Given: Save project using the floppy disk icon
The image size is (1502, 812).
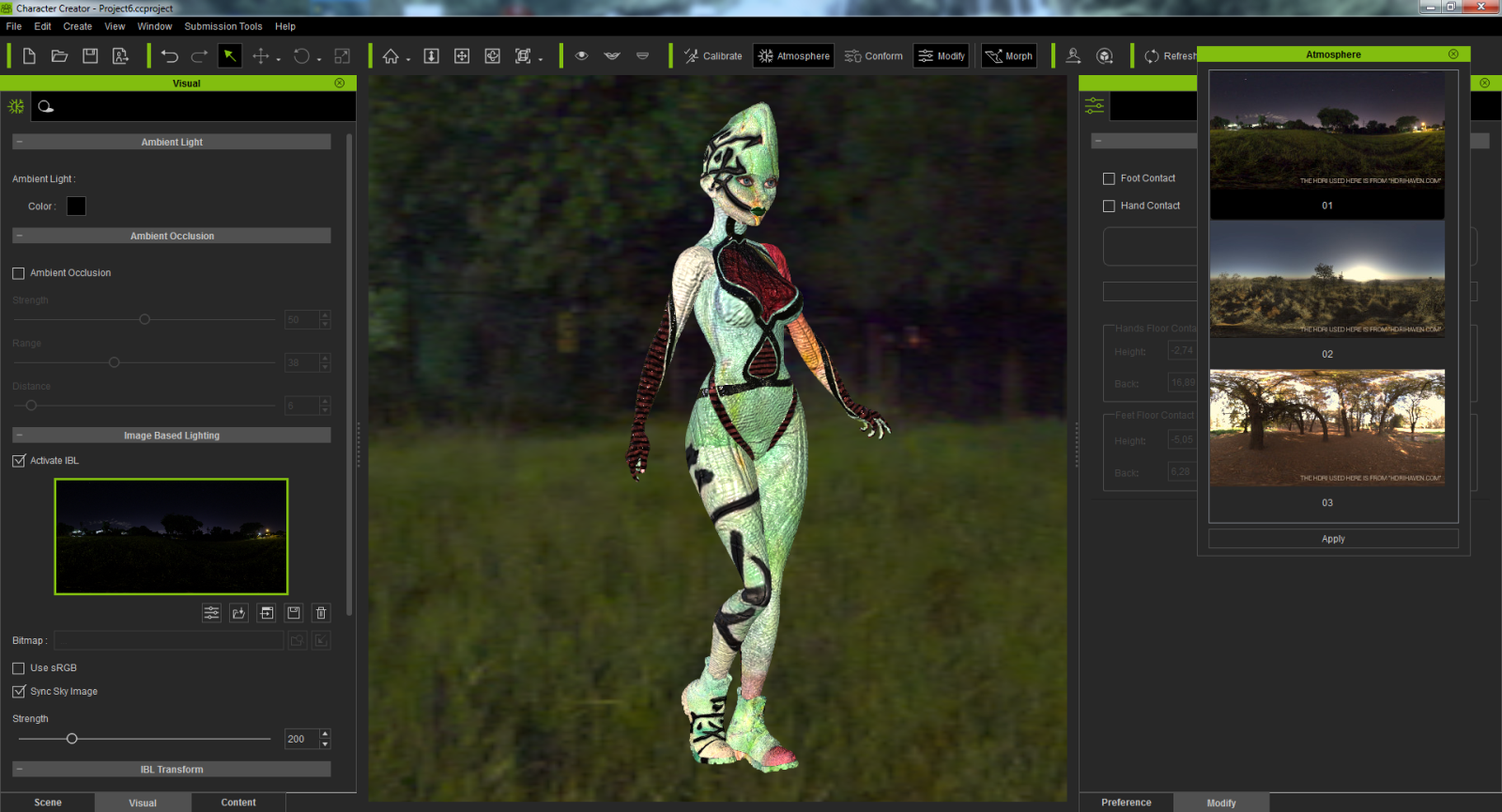Looking at the screenshot, I should tap(90, 56).
